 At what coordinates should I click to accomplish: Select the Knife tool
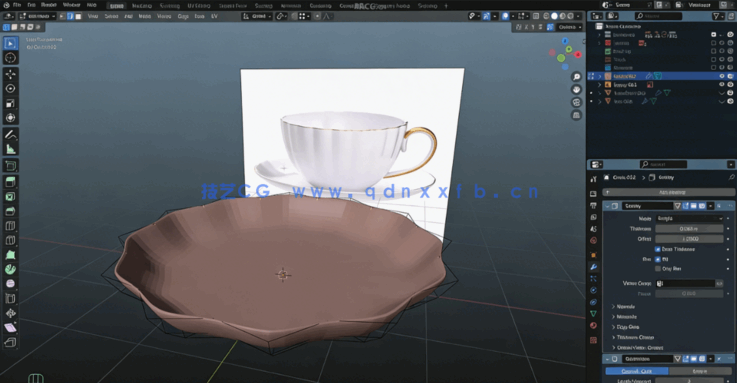(x=10, y=240)
